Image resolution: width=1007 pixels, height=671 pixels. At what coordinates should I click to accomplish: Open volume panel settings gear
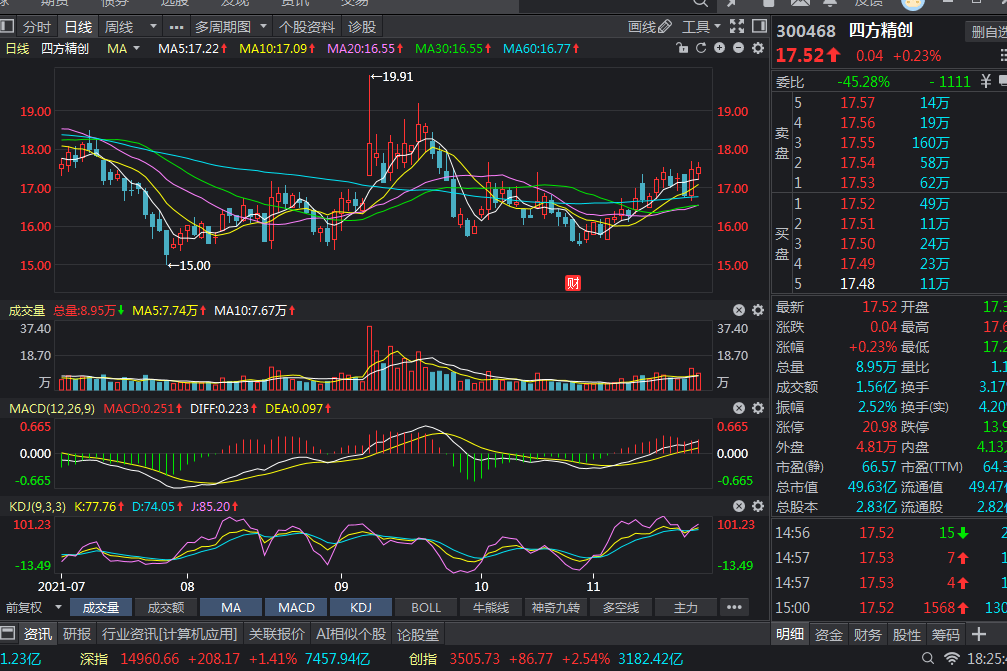(x=757, y=311)
